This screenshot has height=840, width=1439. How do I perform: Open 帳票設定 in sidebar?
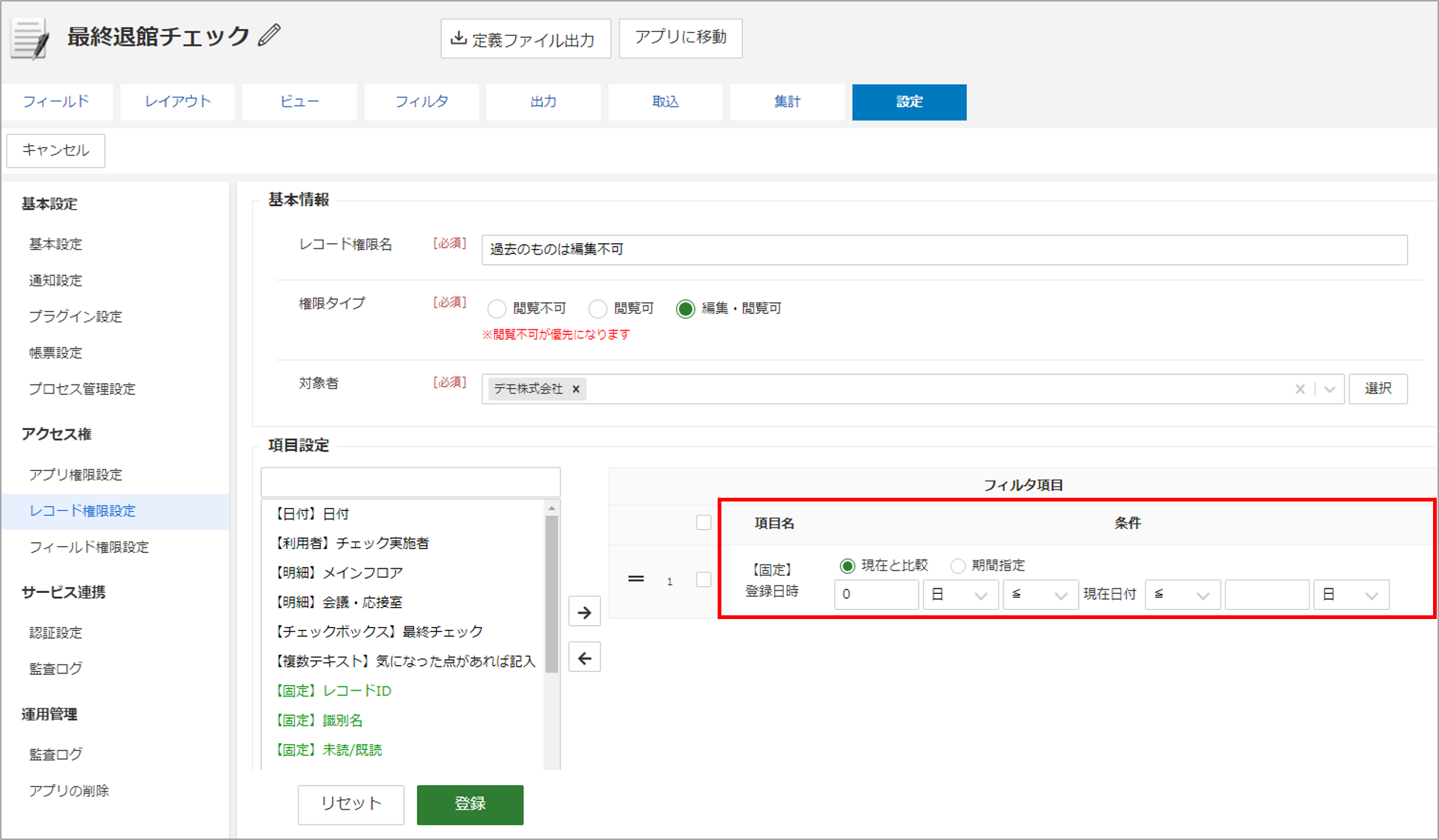pos(55,353)
